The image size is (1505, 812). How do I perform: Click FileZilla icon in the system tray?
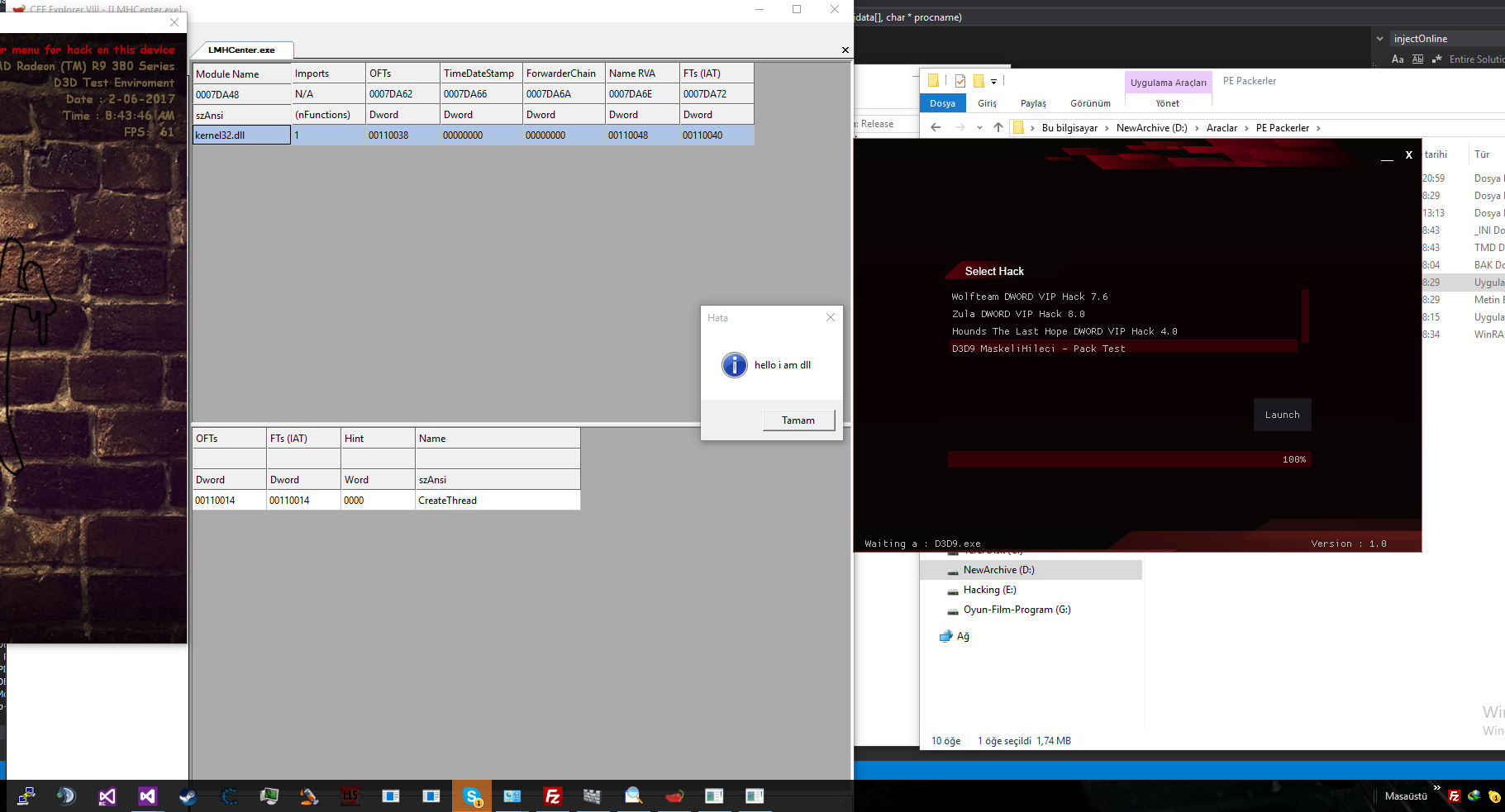click(1455, 796)
